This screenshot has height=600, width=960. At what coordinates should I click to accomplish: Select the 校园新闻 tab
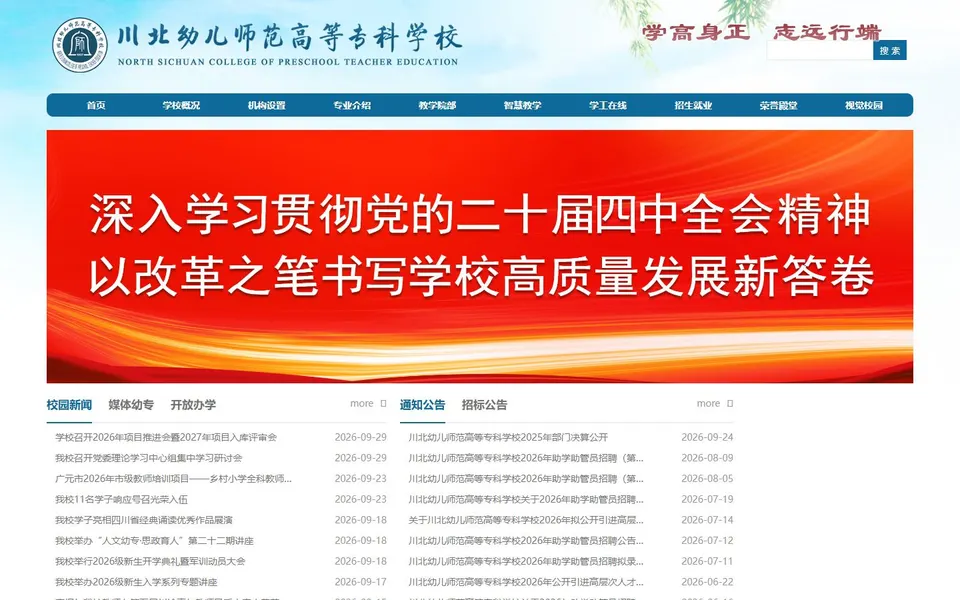click(69, 405)
